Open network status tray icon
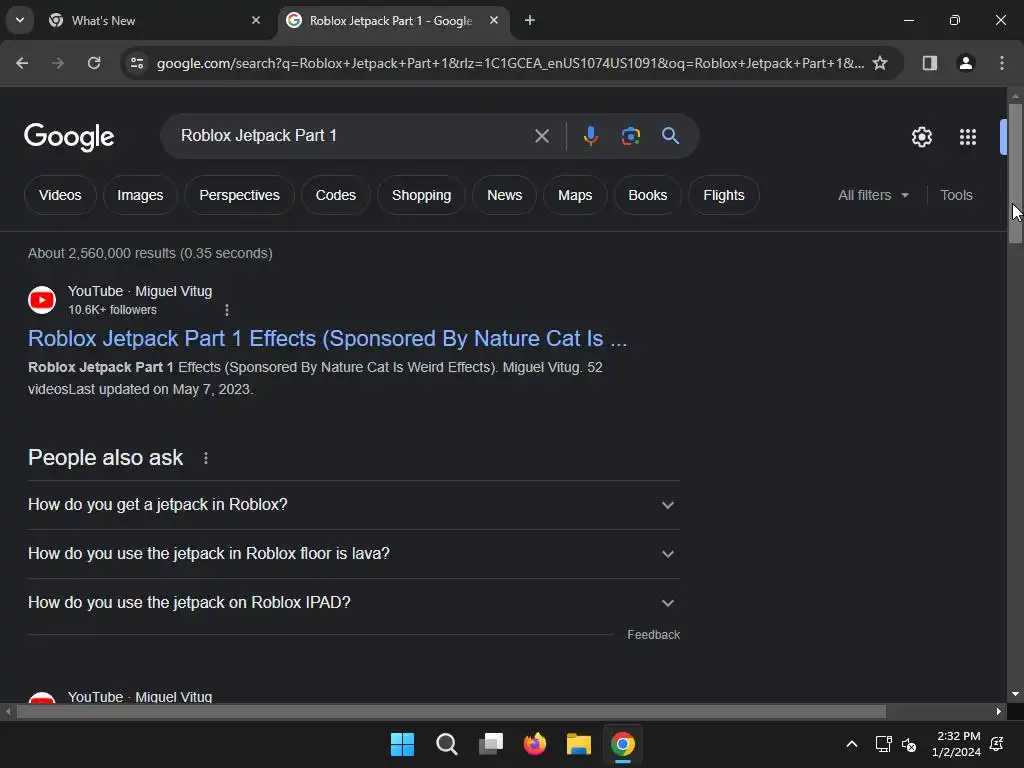 coord(883,744)
